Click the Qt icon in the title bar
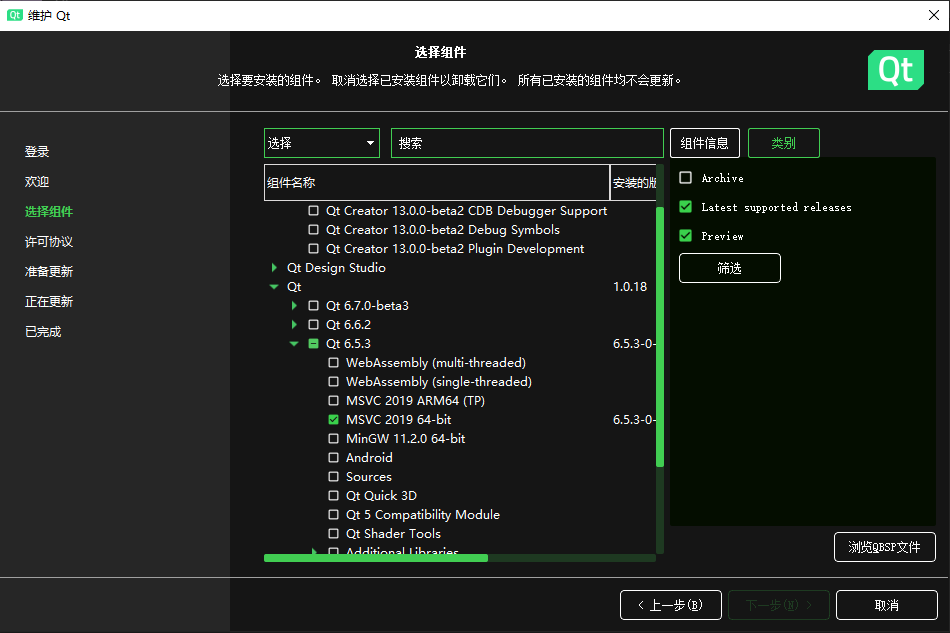Viewport: 950px width, 633px height. click(15, 15)
